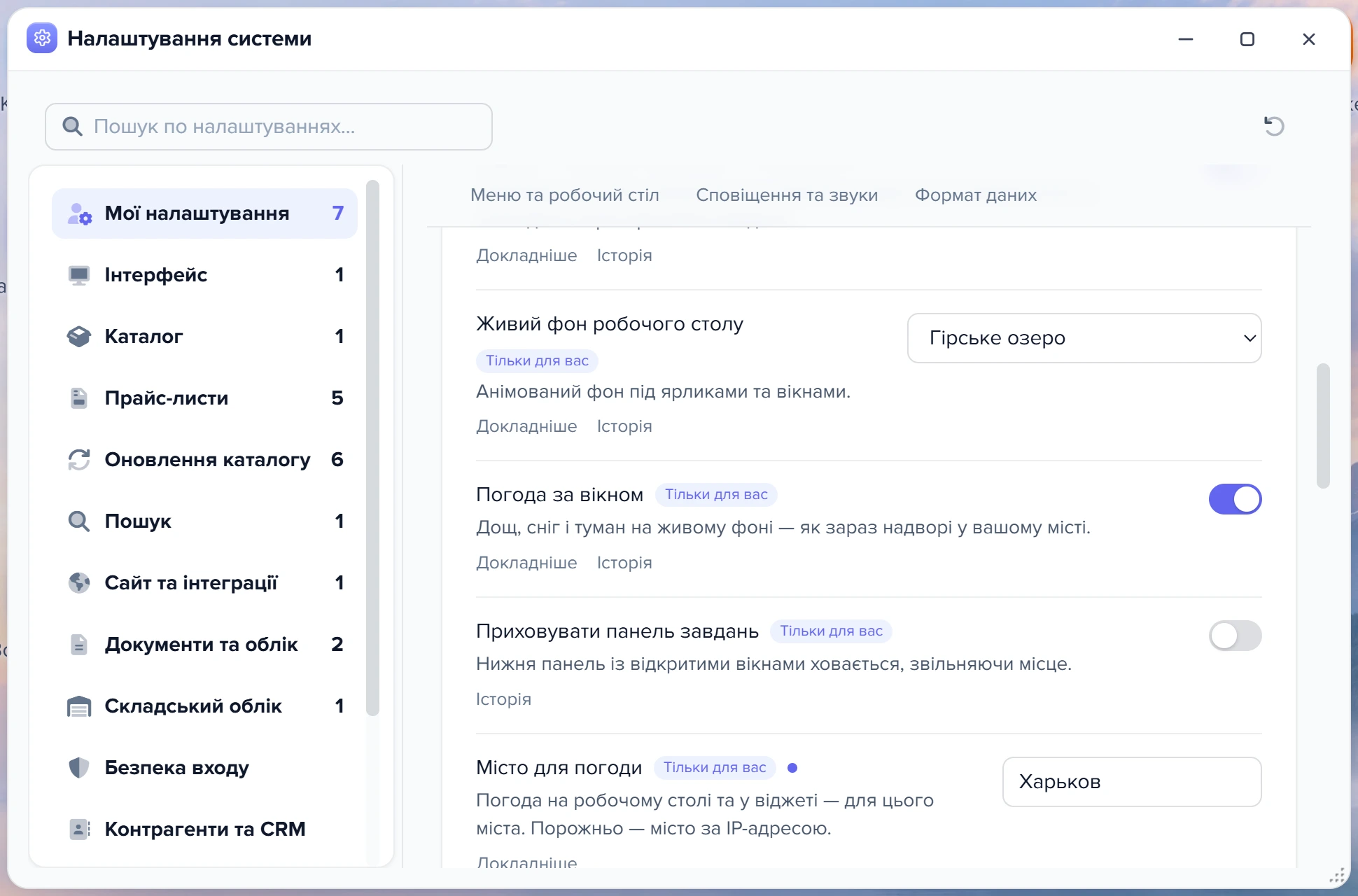Click the shield icon beside Безпека входу

(79, 768)
